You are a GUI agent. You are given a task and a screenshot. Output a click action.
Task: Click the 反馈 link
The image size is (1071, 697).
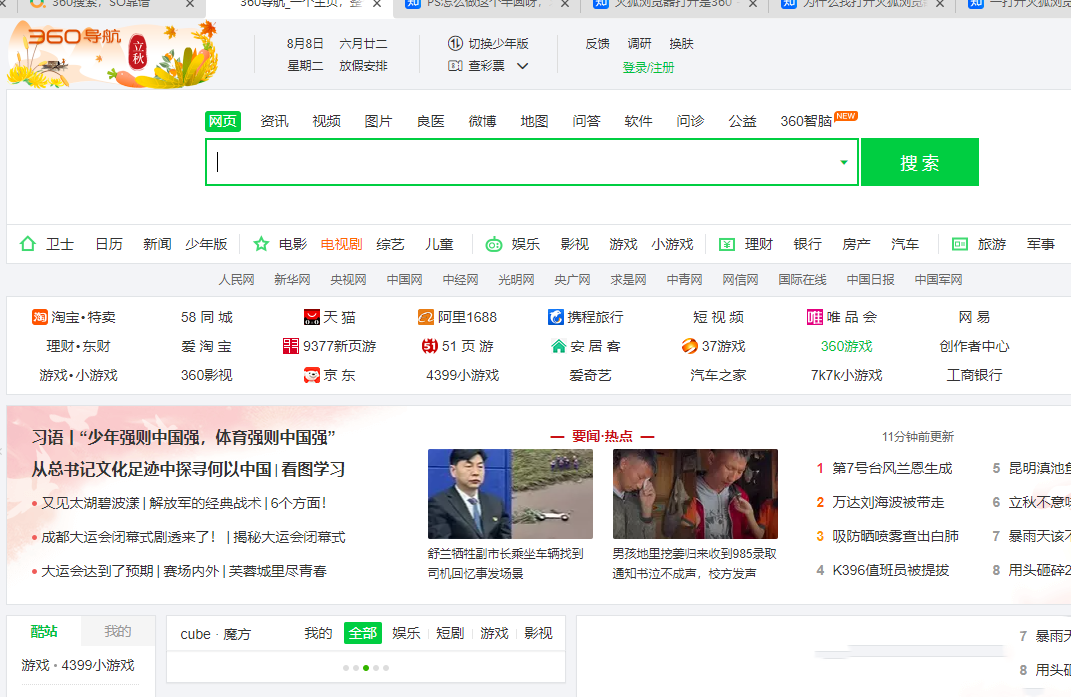[x=598, y=44]
